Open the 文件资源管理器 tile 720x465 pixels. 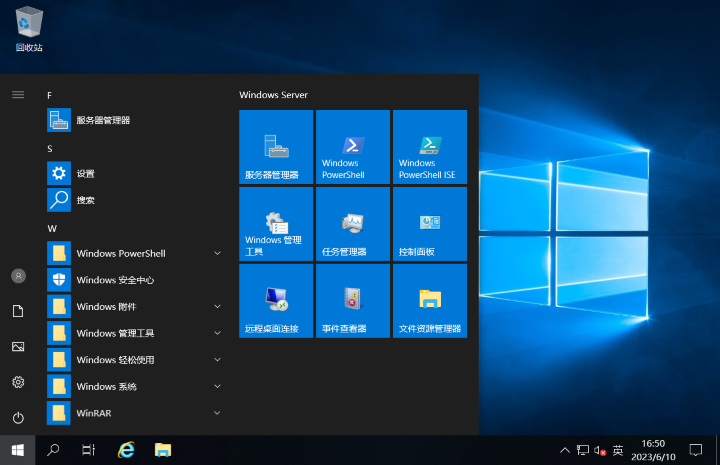[430, 301]
